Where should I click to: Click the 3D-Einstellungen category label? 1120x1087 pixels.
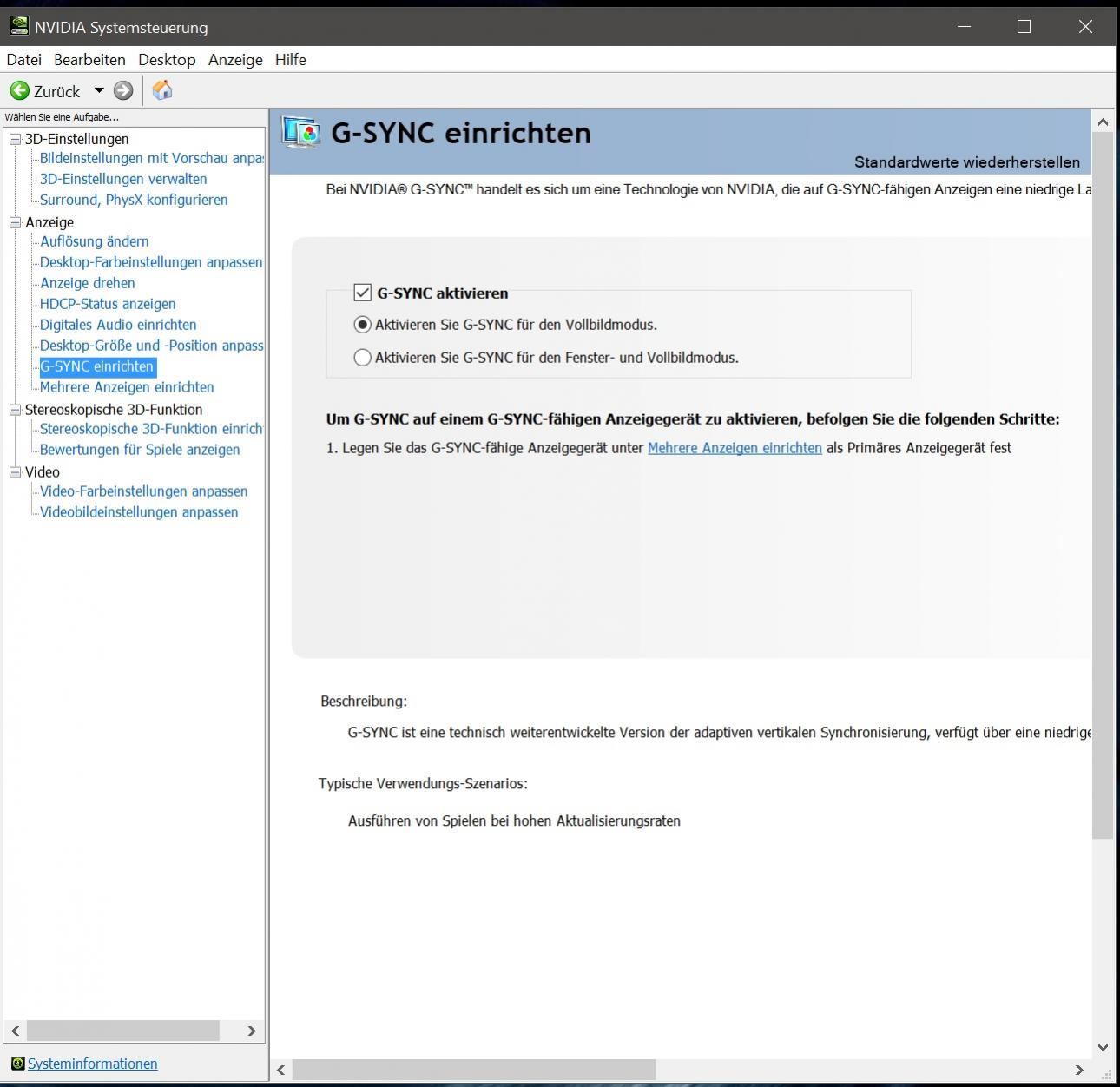click(76, 139)
